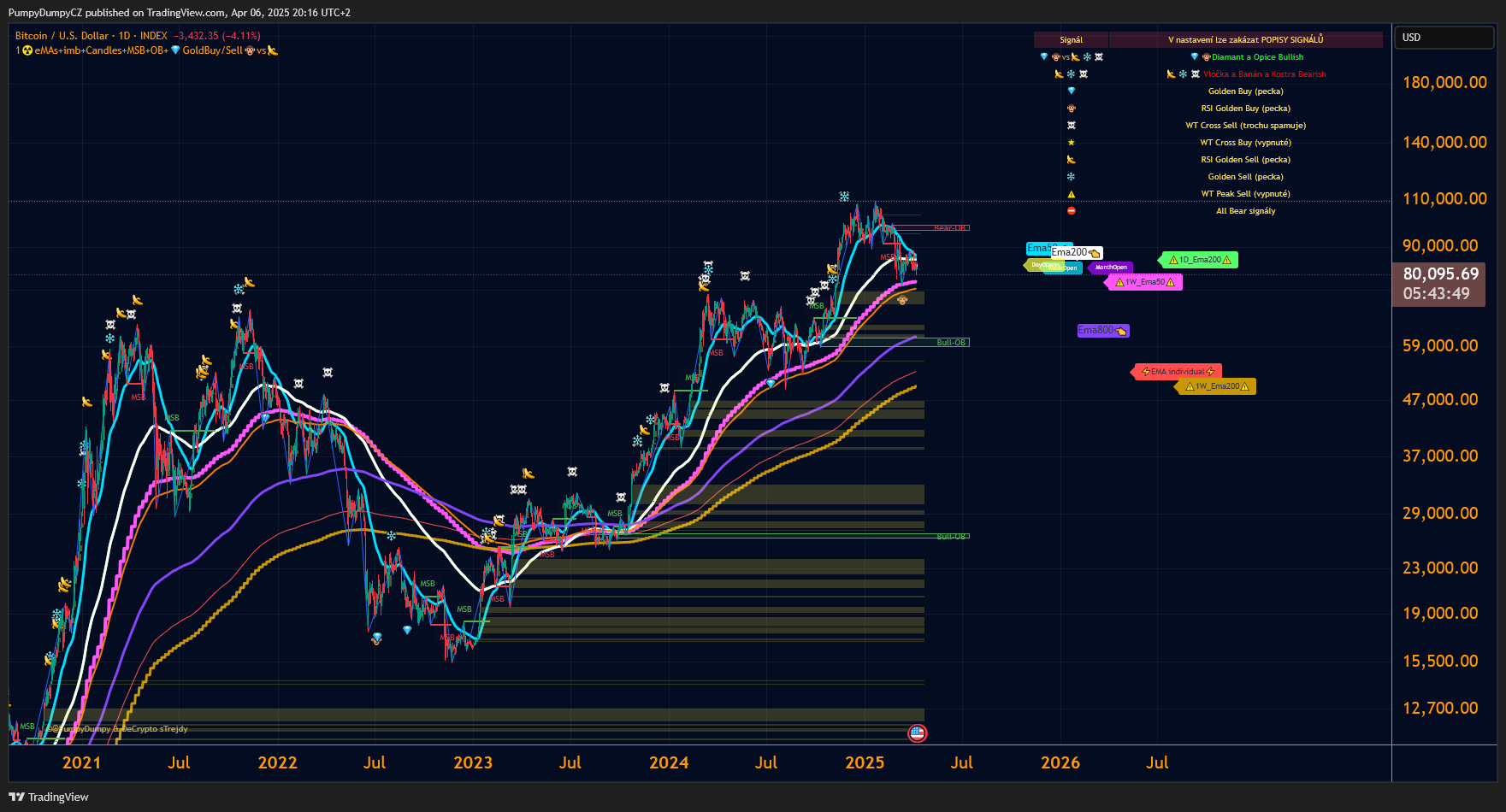Viewport: 1506px width, 812px height.
Task: Click the monkey icon beside RSI Golden Buy
Action: tap(1071, 109)
